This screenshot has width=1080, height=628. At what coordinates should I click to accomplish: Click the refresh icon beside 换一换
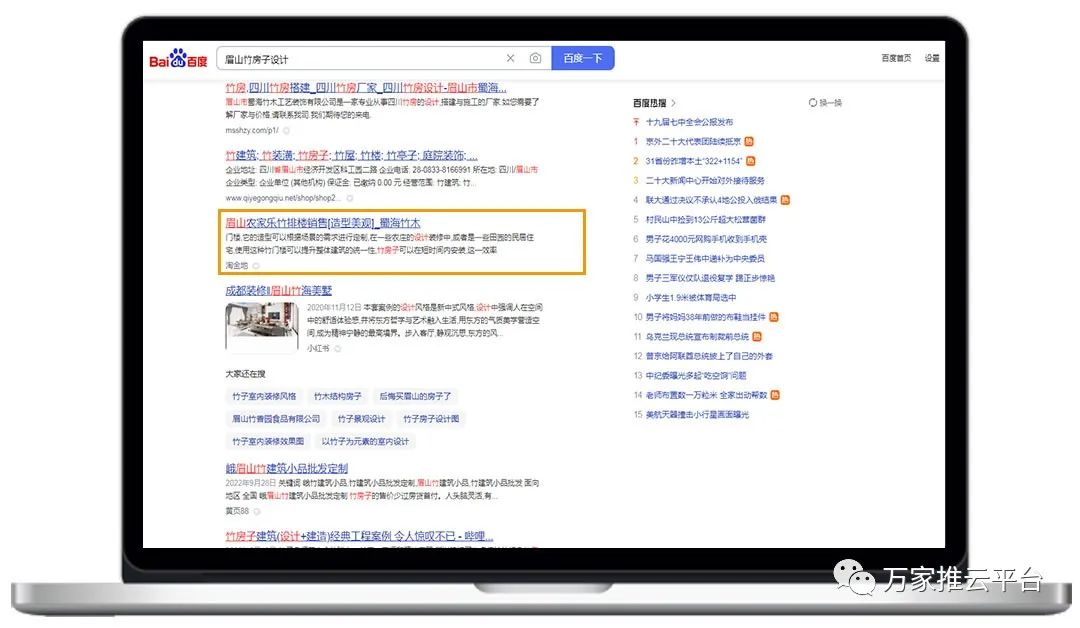click(x=812, y=103)
